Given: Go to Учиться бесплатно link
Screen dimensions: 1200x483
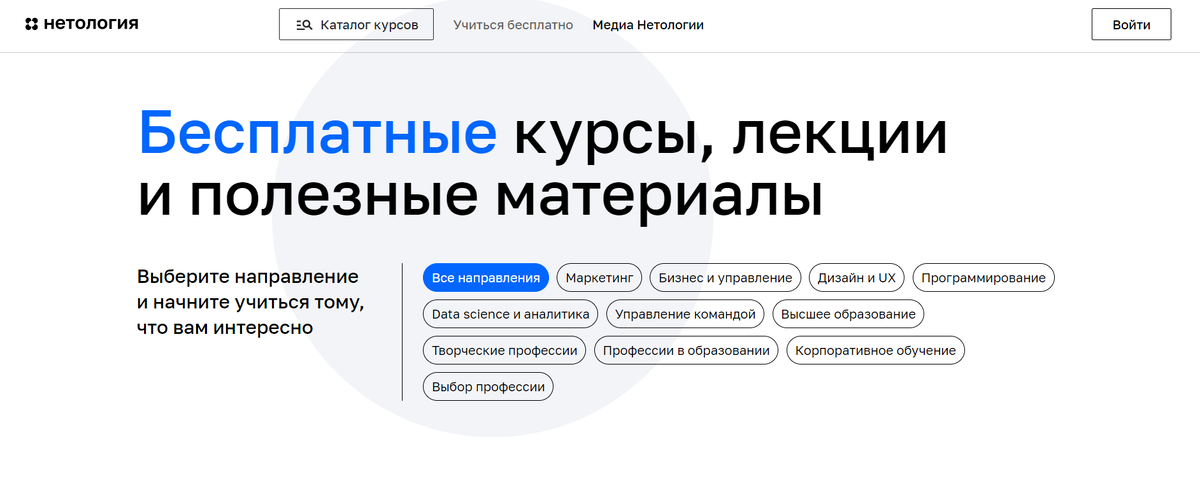Looking at the screenshot, I should point(513,24).
